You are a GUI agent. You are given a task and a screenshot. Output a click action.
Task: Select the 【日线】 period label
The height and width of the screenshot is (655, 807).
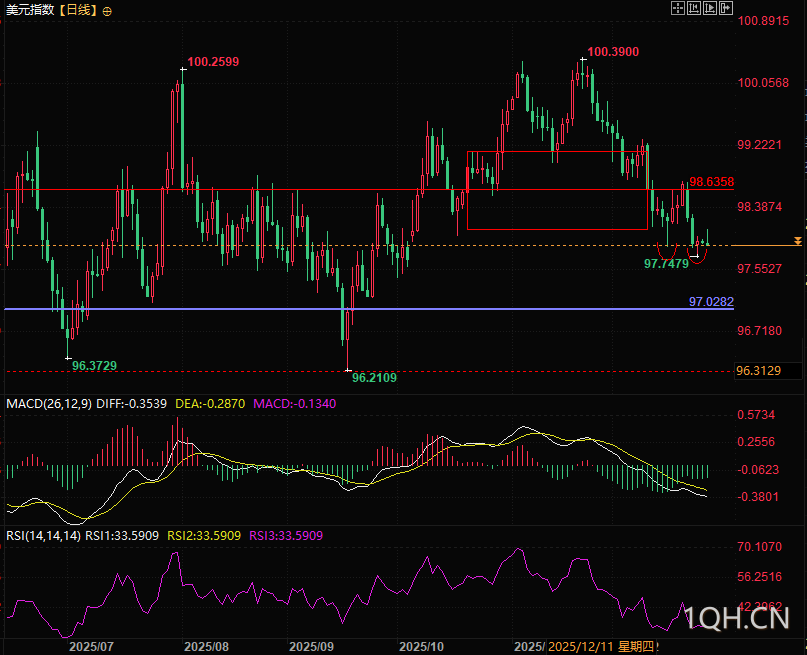pos(78,10)
